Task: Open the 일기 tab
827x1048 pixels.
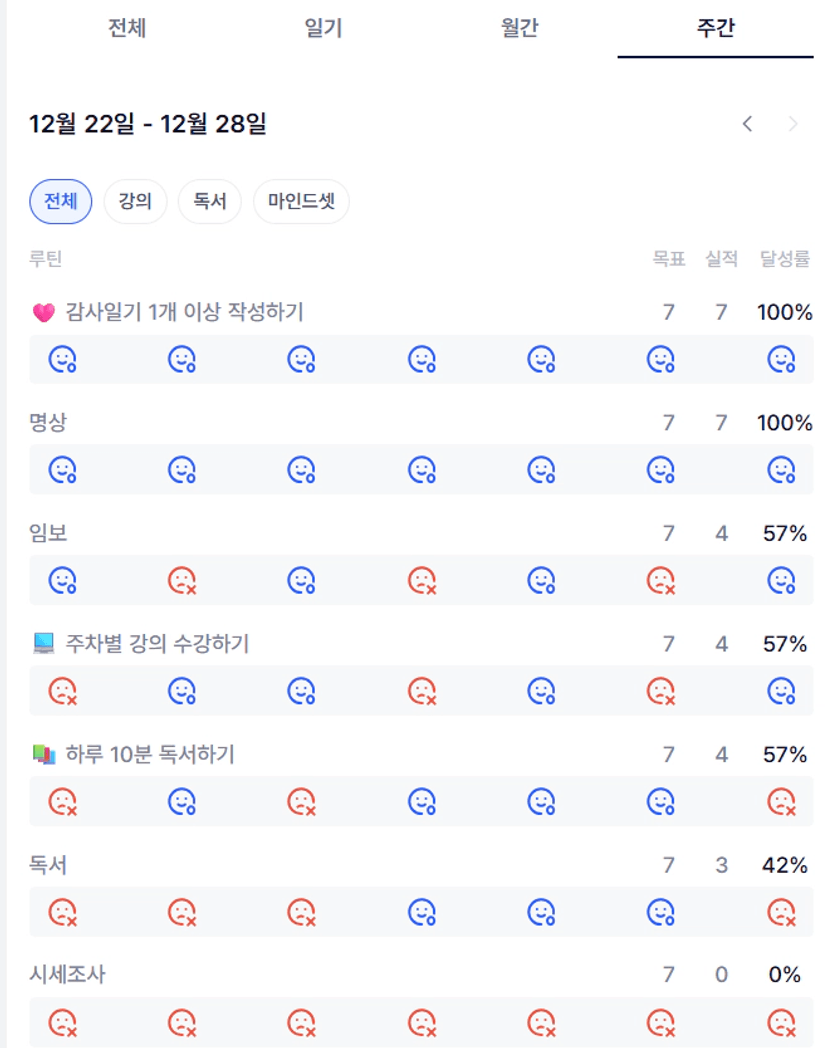Action: pos(323,28)
